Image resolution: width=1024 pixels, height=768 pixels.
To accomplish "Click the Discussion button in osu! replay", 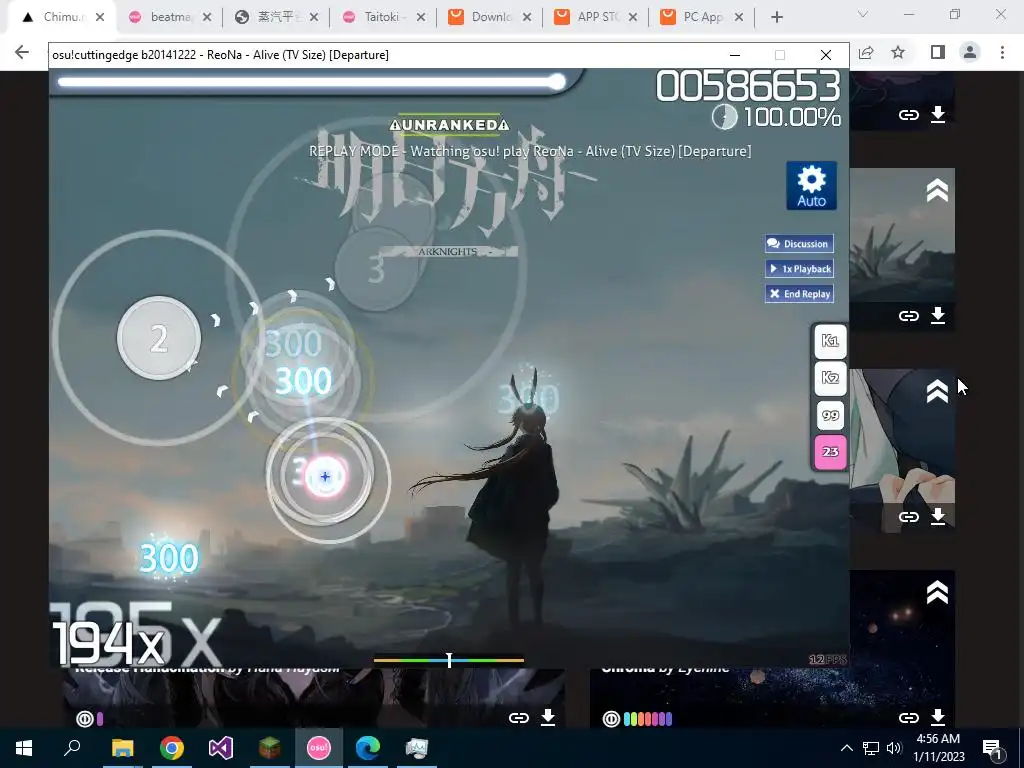I will pos(799,244).
